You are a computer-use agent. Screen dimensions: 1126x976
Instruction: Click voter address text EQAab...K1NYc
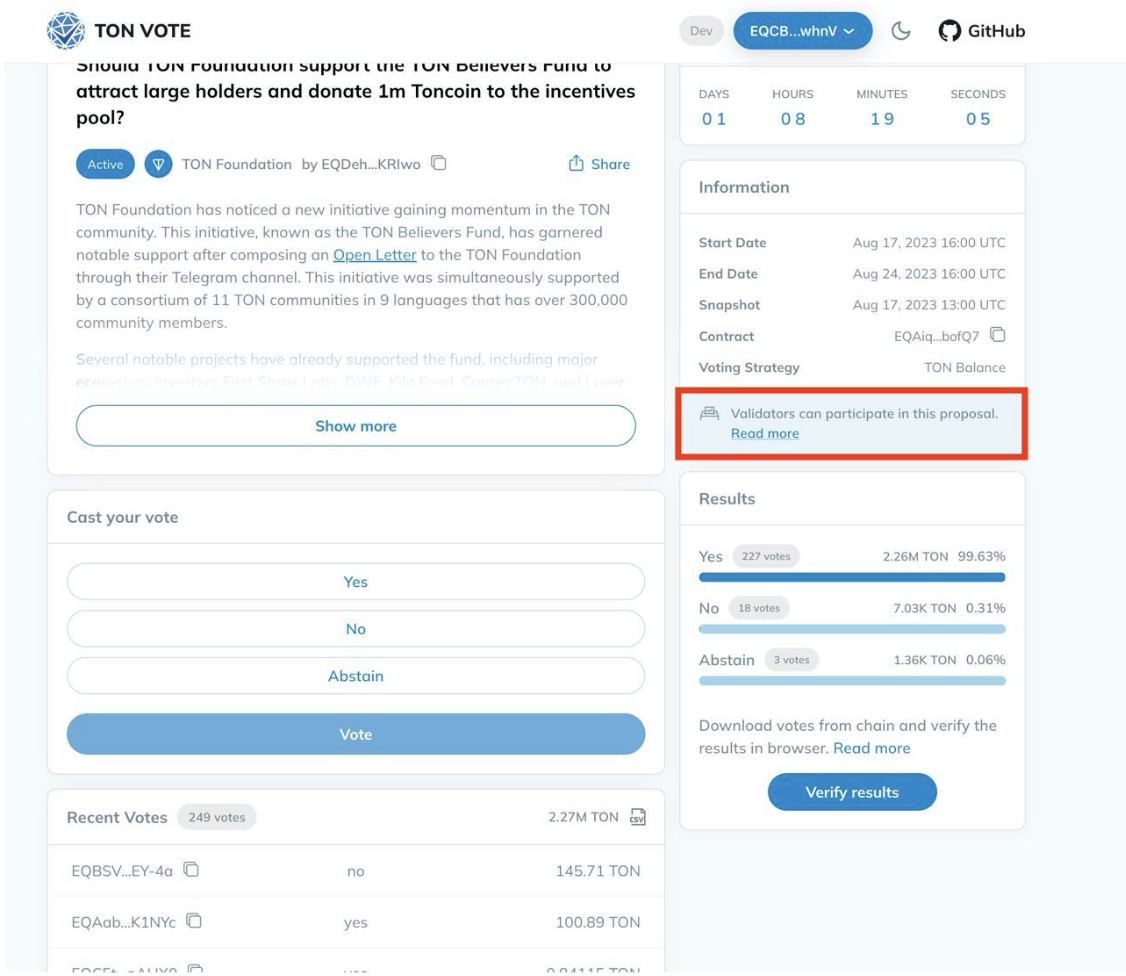point(124,922)
